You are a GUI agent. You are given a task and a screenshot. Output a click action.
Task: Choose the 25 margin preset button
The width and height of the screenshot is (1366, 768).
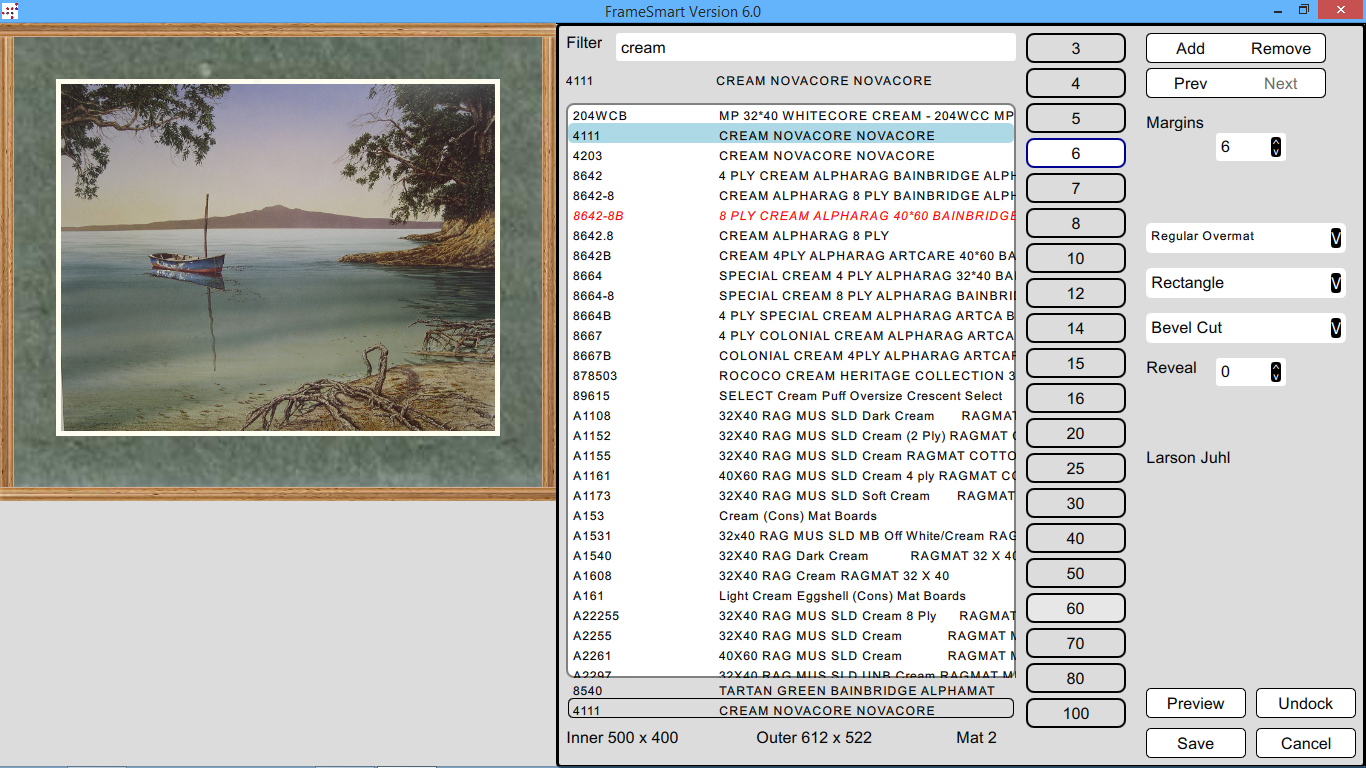(1075, 468)
